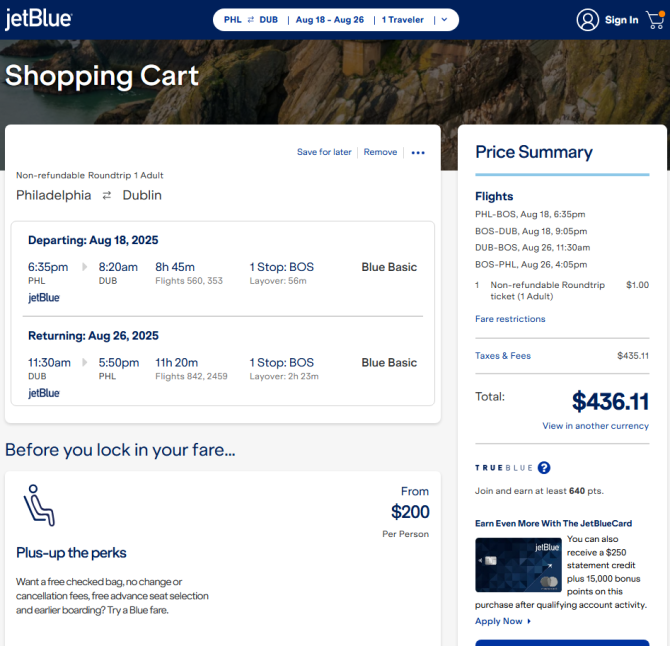Screen dimensions: 670x646
Task: Click the seat icon in perks card
Action: click(39, 505)
